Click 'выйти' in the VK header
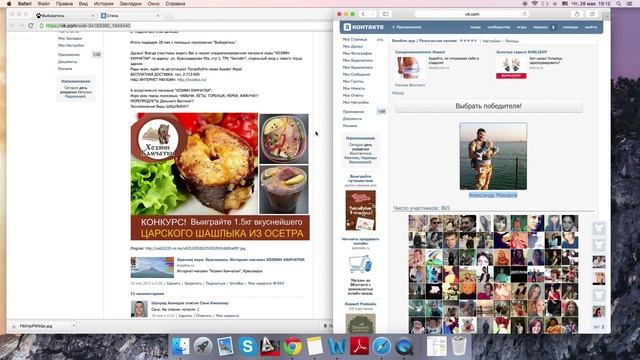Image resolution: width=640 pixels, height=360 pixels. click(x=591, y=27)
